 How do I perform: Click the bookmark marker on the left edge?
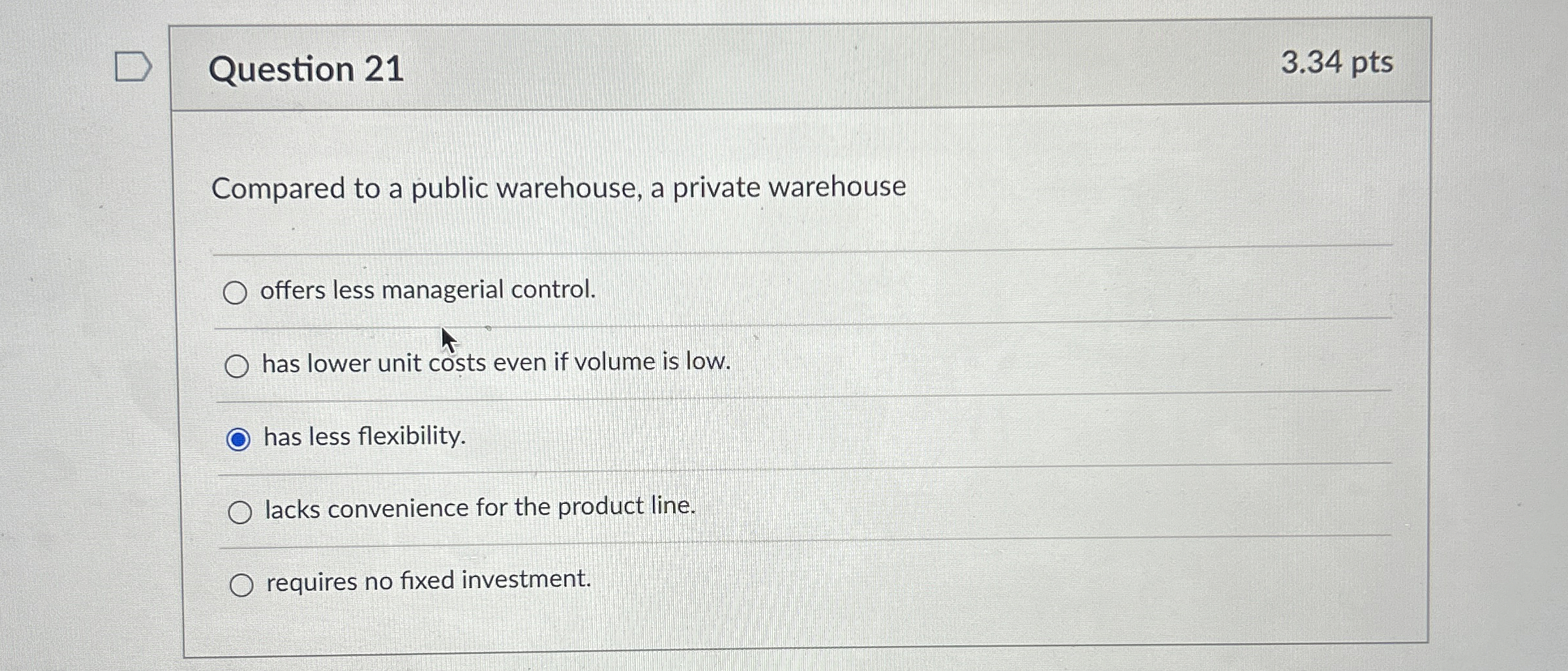tap(132, 65)
